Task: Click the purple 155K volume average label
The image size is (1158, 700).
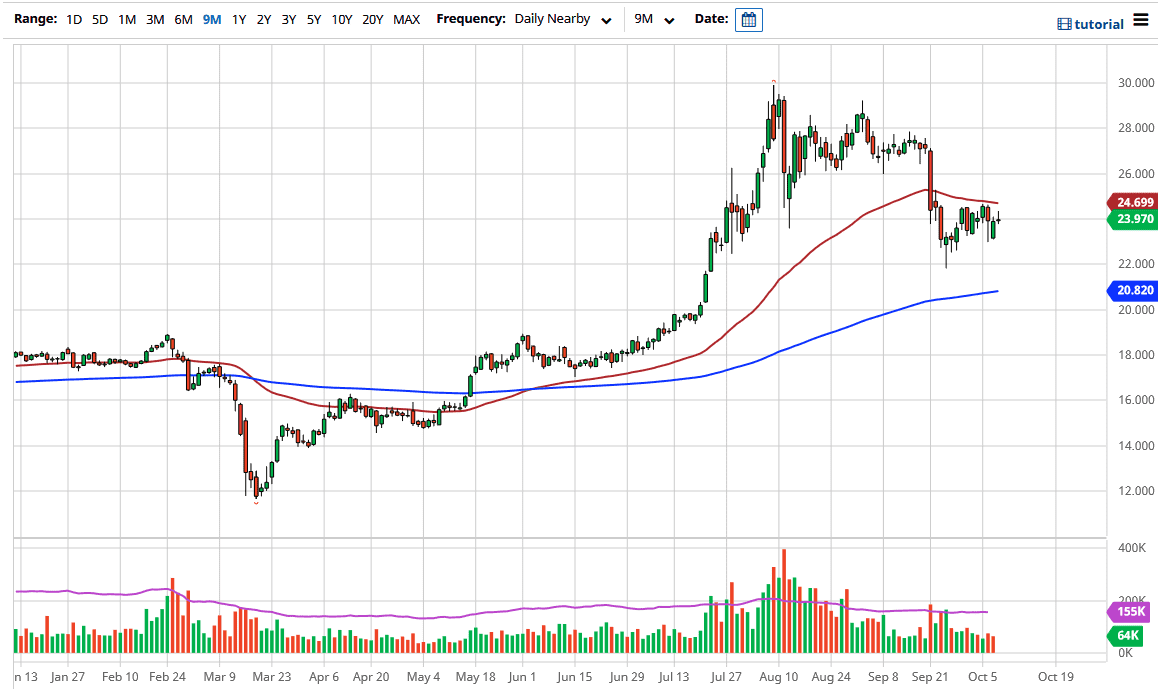Action: click(x=1128, y=612)
